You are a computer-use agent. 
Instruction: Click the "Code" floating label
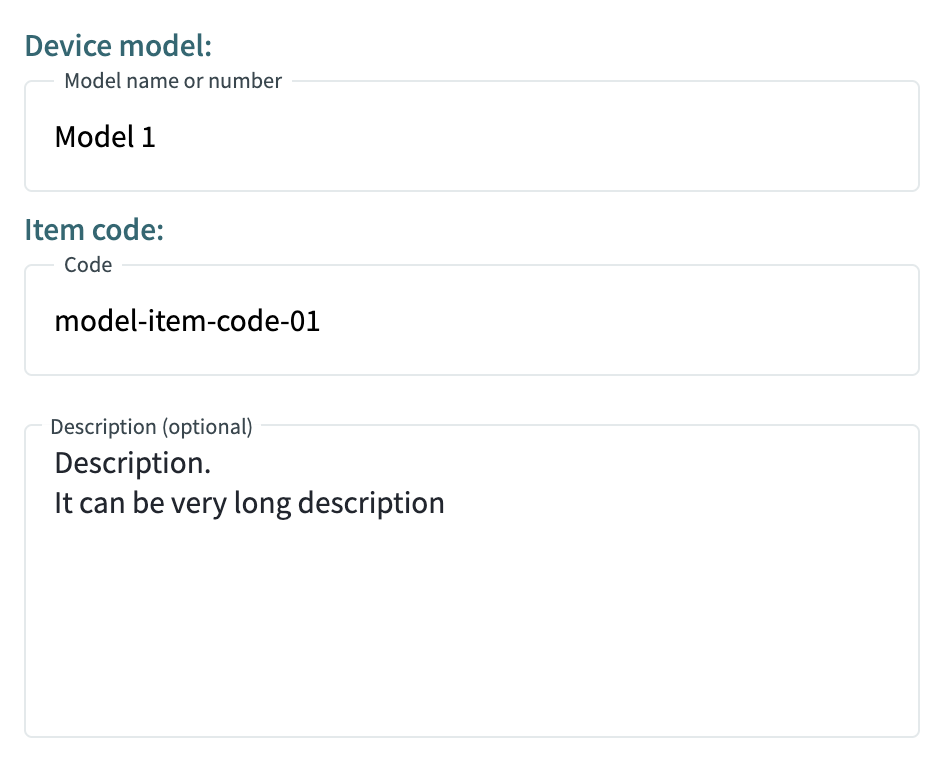(x=88, y=265)
